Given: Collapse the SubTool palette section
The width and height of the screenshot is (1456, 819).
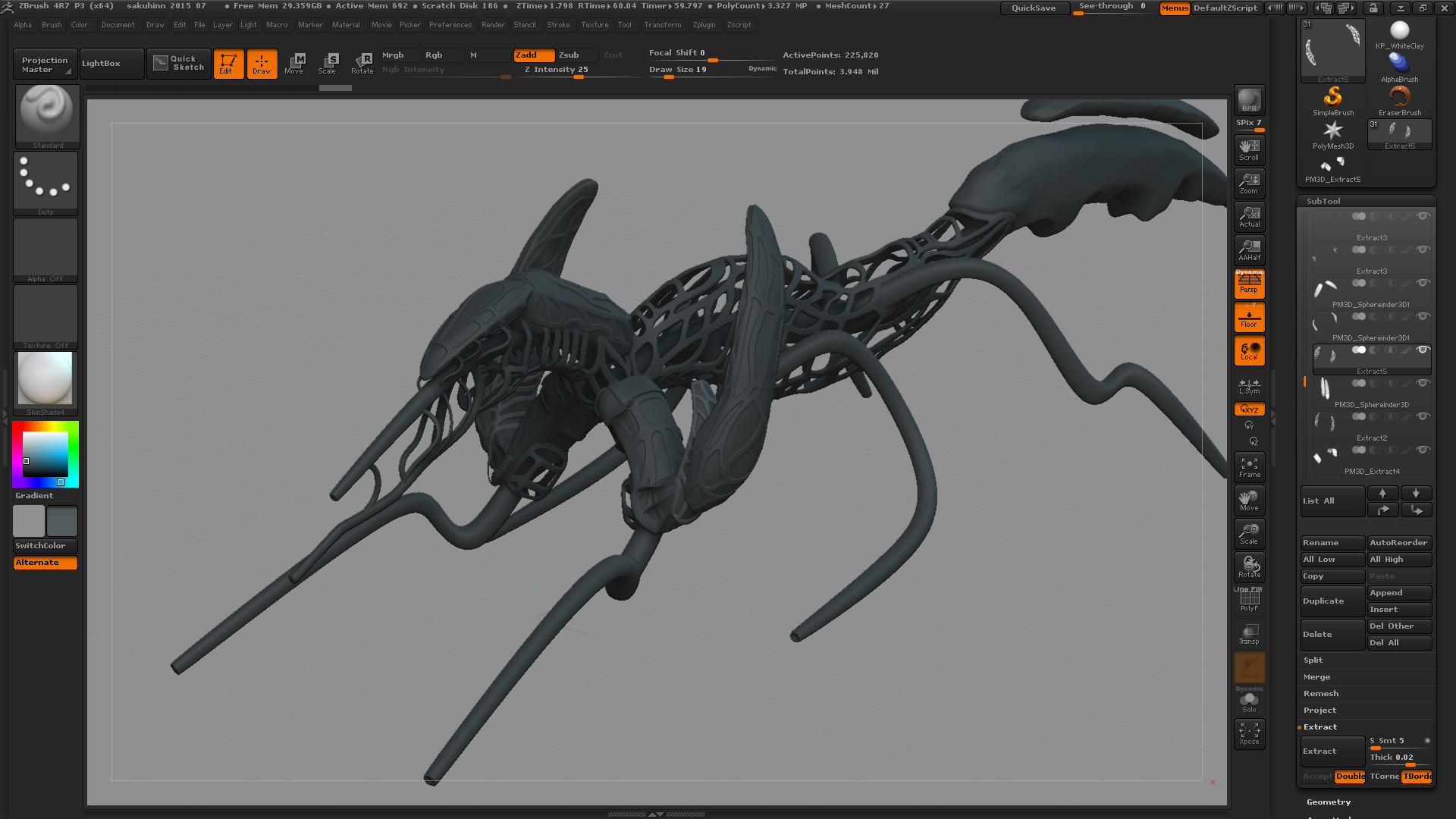Looking at the screenshot, I should (1323, 201).
